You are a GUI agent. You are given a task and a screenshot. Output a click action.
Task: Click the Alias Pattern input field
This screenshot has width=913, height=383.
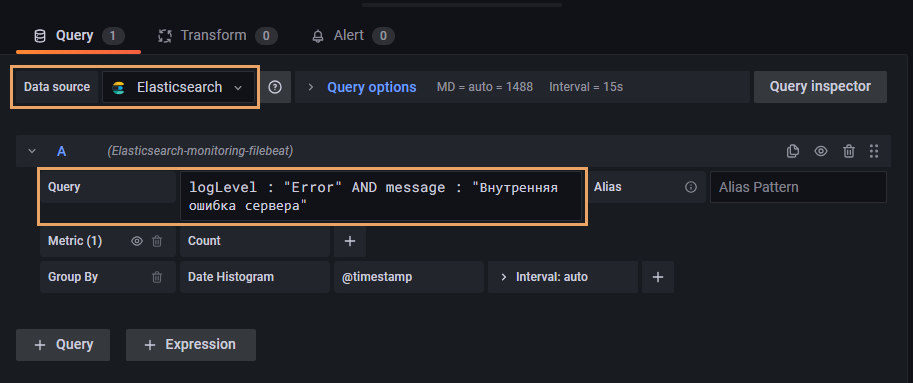(798, 187)
